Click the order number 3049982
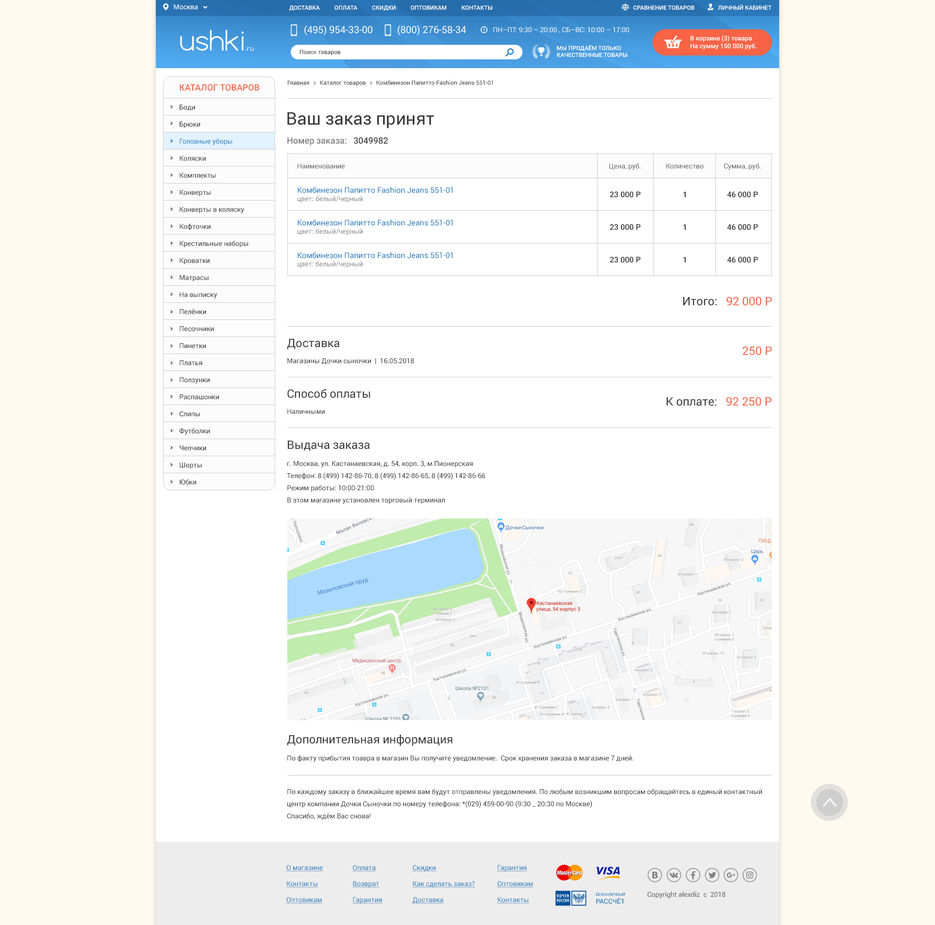The image size is (935, 925). [370, 141]
